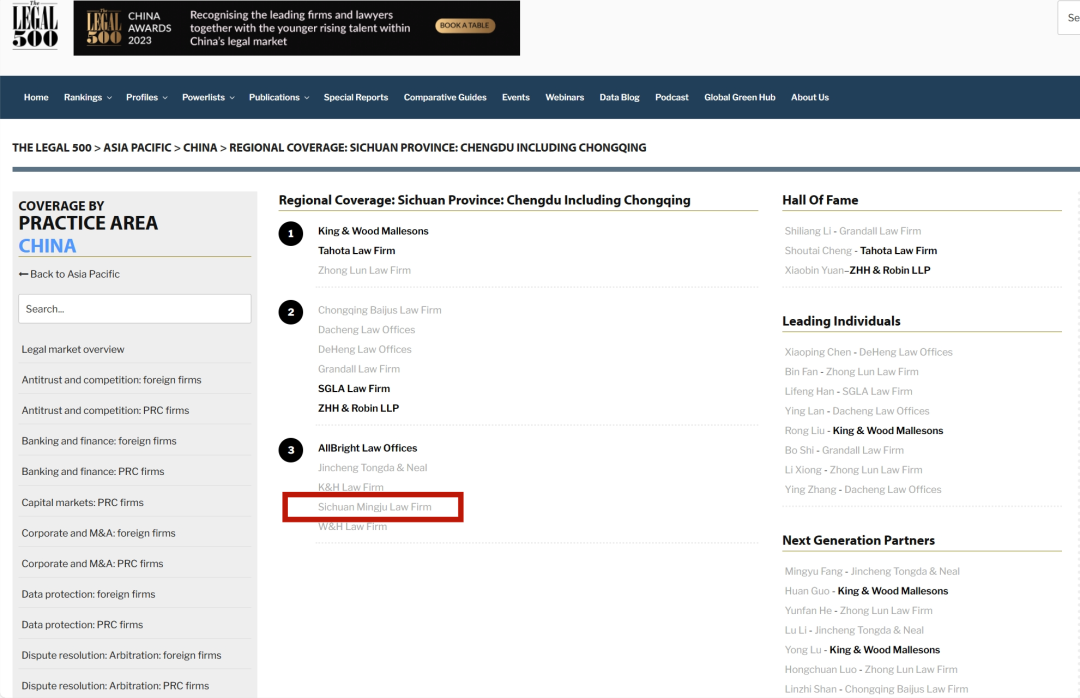This screenshot has width=1080, height=698.
Task: Expand the Rankings dropdown menu
Action: coord(88,98)
